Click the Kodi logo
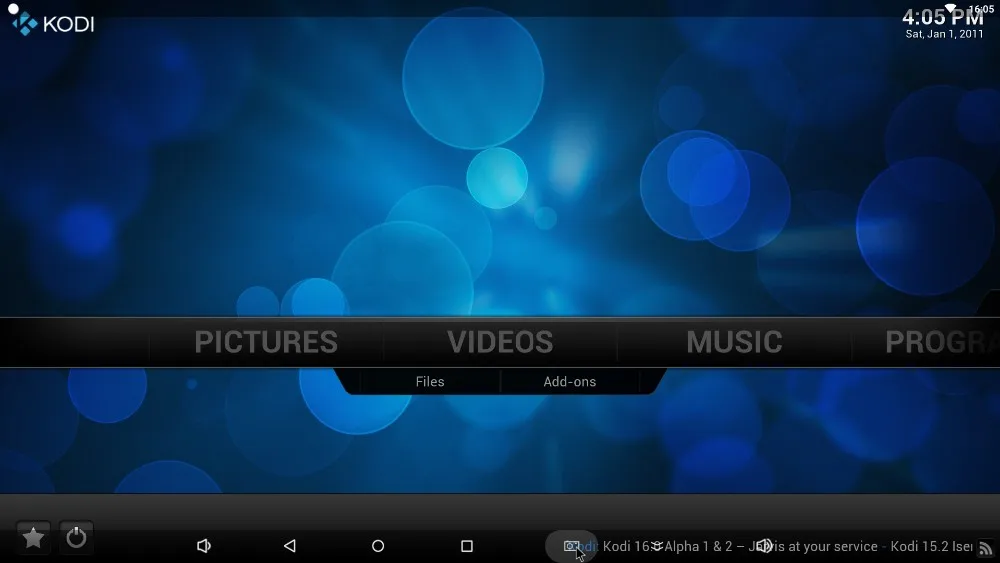 point(52,24)
